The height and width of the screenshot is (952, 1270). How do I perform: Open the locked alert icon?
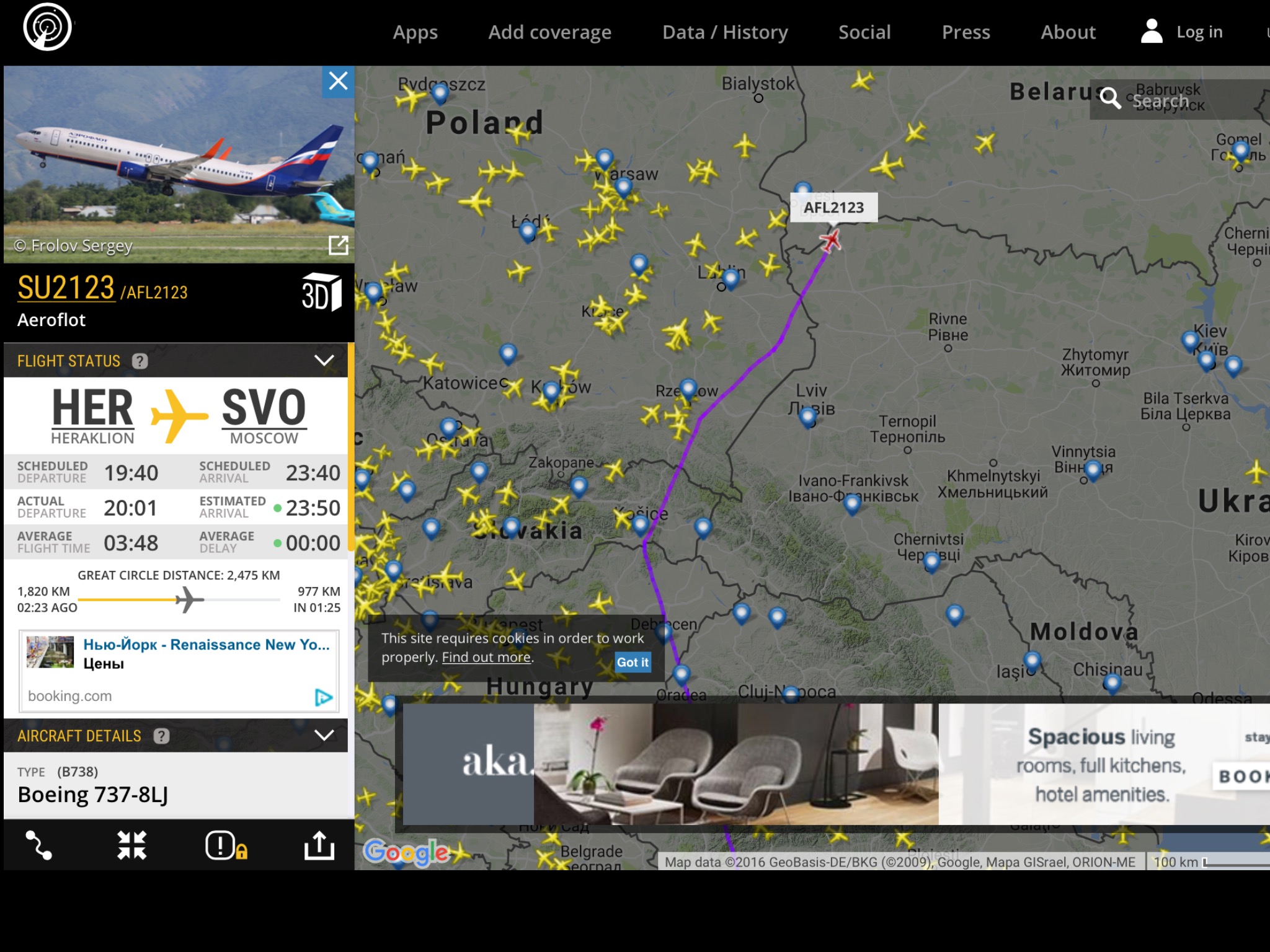click(226, 845)
